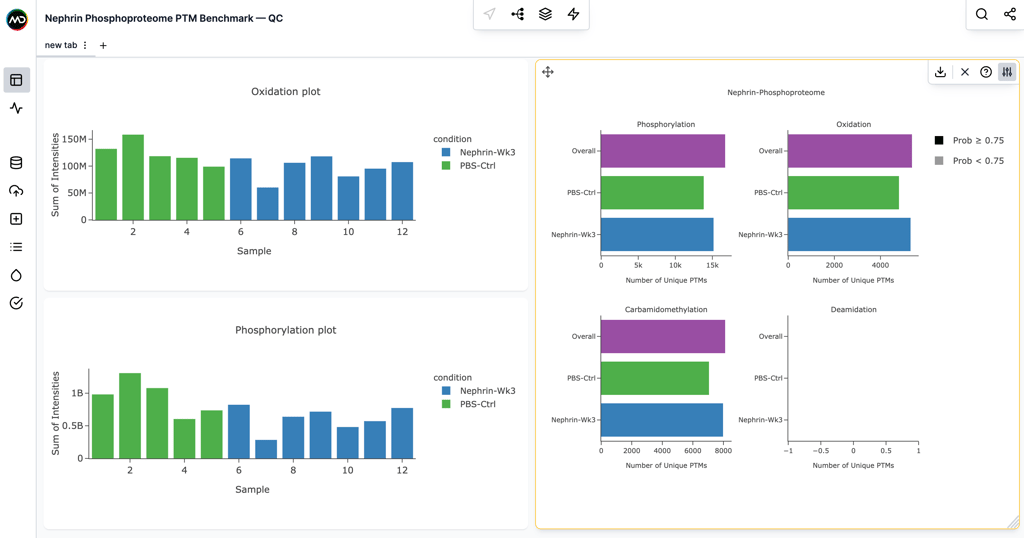Close the Nephrin-Phosphoproteome panel

pyautogui.click(x=965, y=72)
